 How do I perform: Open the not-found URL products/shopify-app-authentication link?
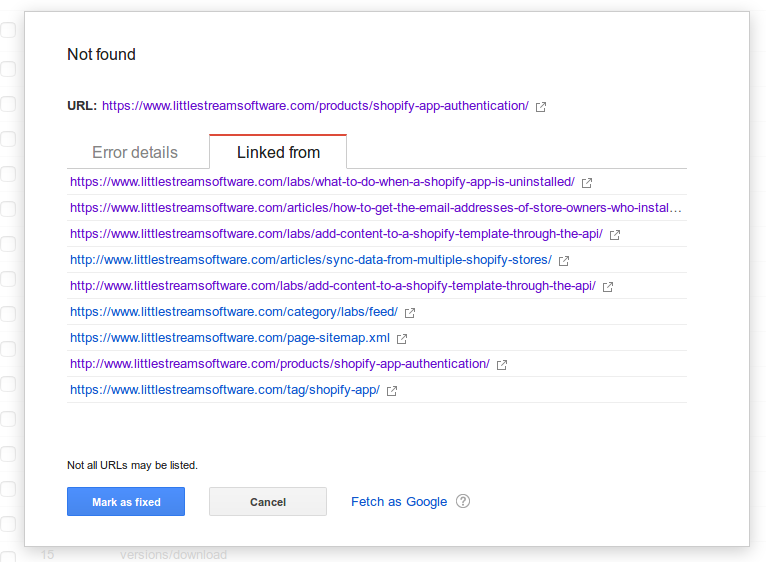315,106
